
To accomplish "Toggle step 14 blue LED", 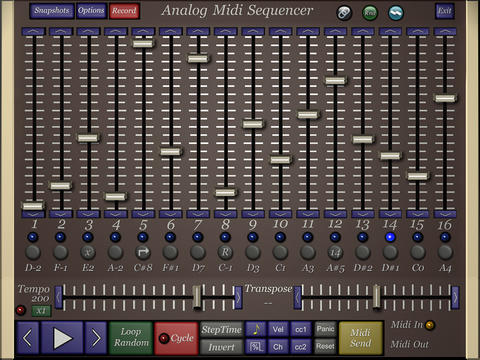I will coord(390,237).
